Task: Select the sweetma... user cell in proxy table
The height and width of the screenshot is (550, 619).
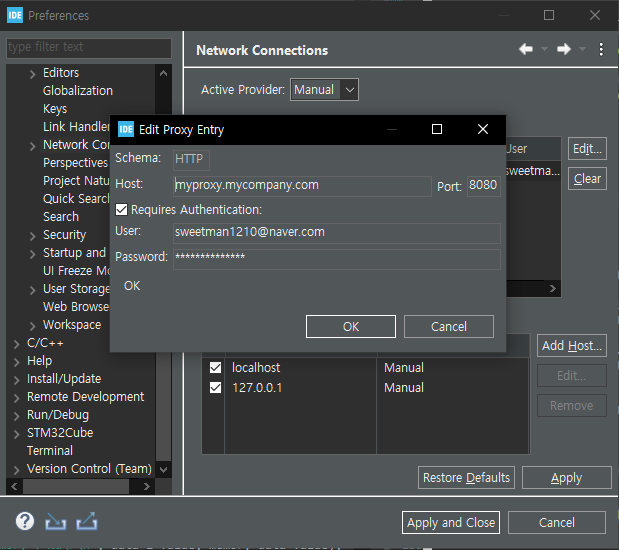Action: click(533, 171)
